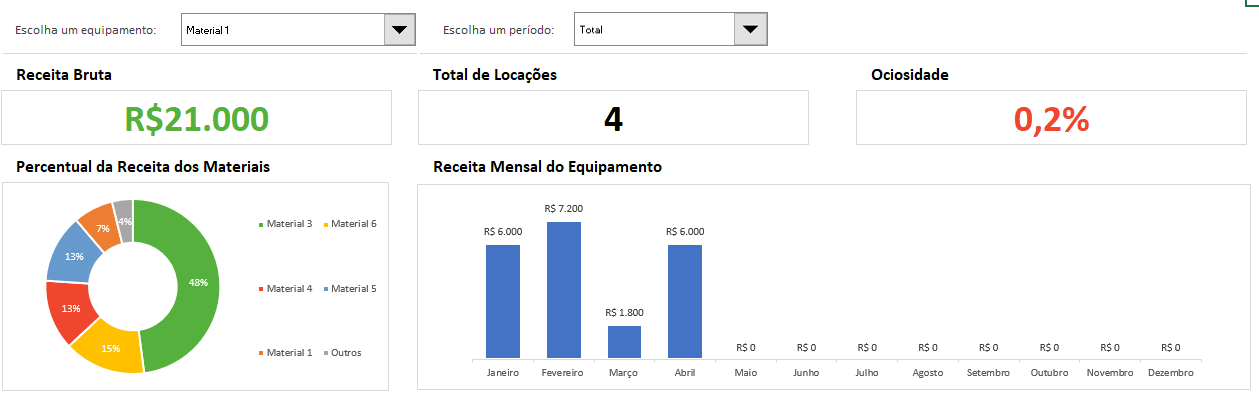This screenshot has height=394, width=1259.
Task: Select the orange 7% donut slice
Action: [100, 228]
